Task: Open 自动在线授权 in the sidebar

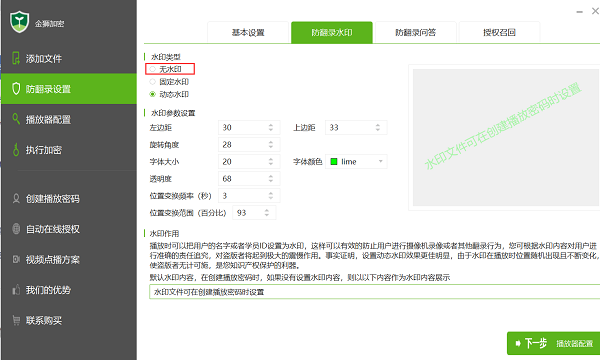Action: 69,229
